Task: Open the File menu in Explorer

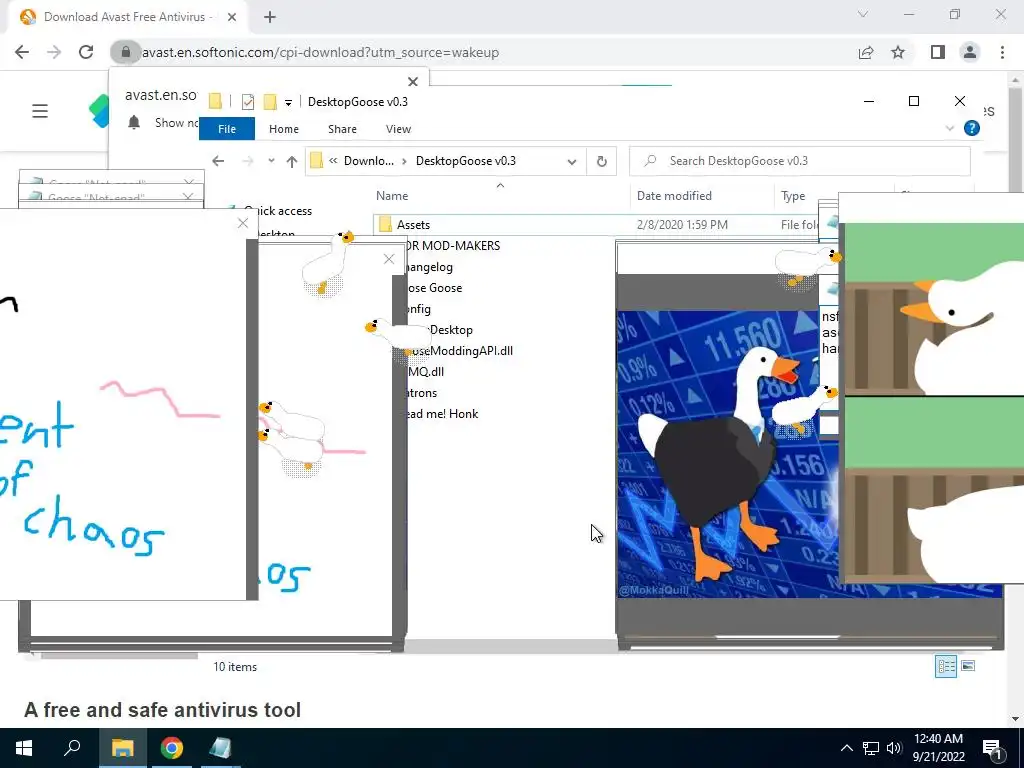Action: click(x=227, y=129)
